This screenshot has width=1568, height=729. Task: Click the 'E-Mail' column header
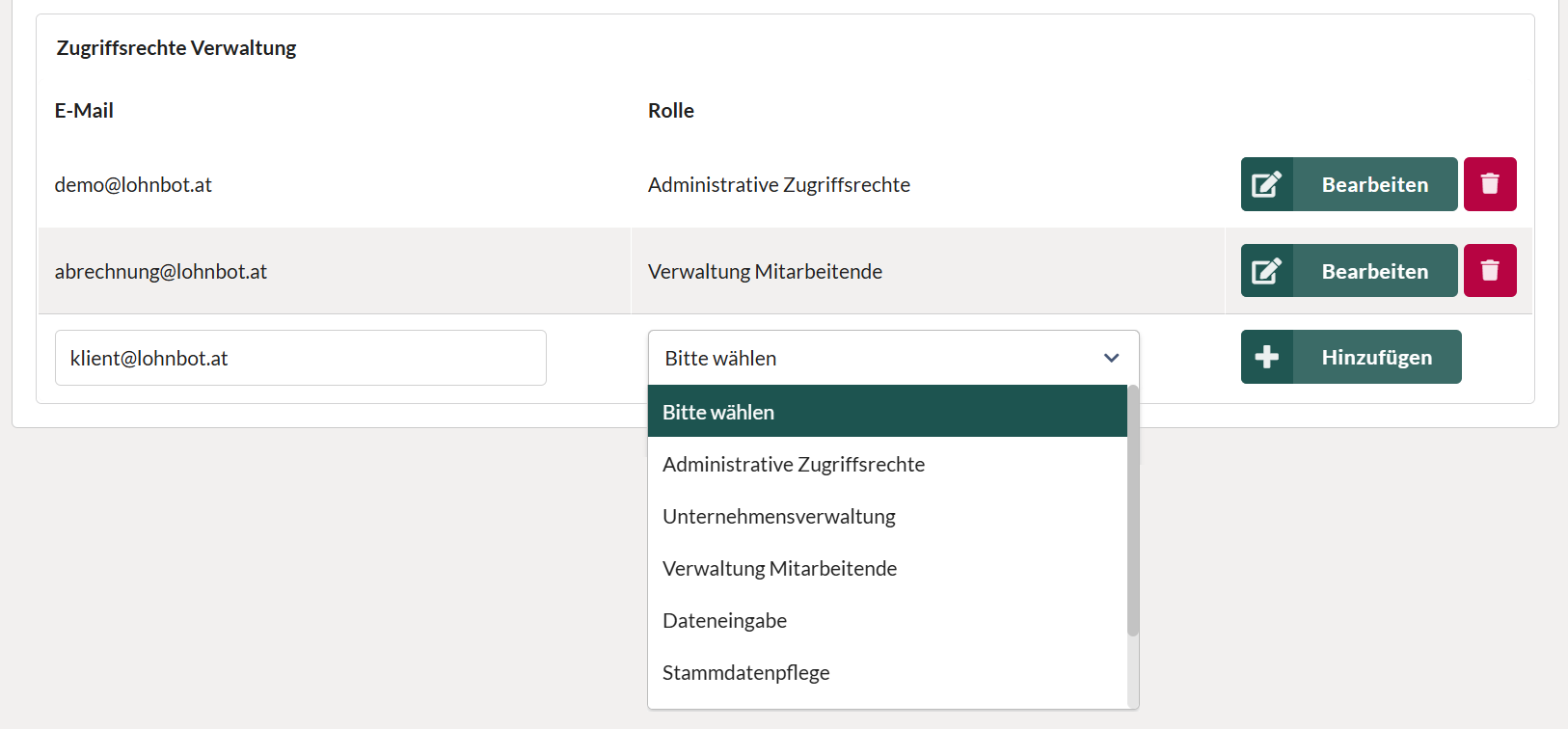click(84, 110)
